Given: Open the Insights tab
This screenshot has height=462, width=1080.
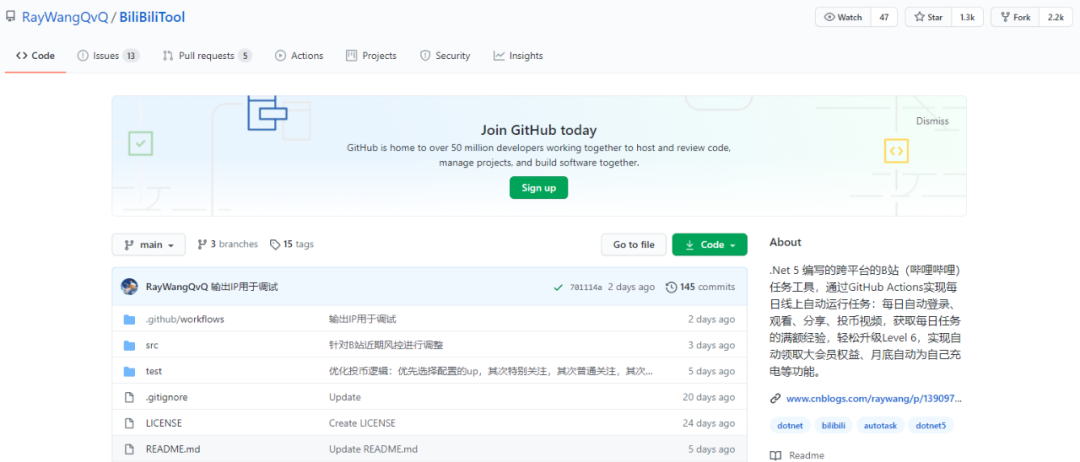Looking at the screenshot, I should tap(518, 56).
